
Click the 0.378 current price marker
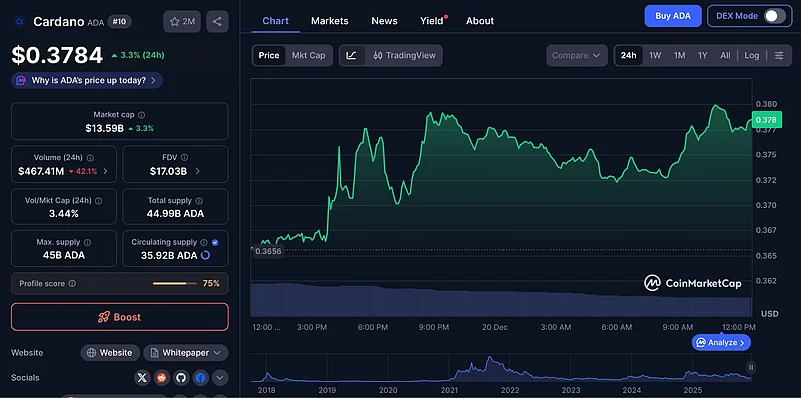click(766, 120)
